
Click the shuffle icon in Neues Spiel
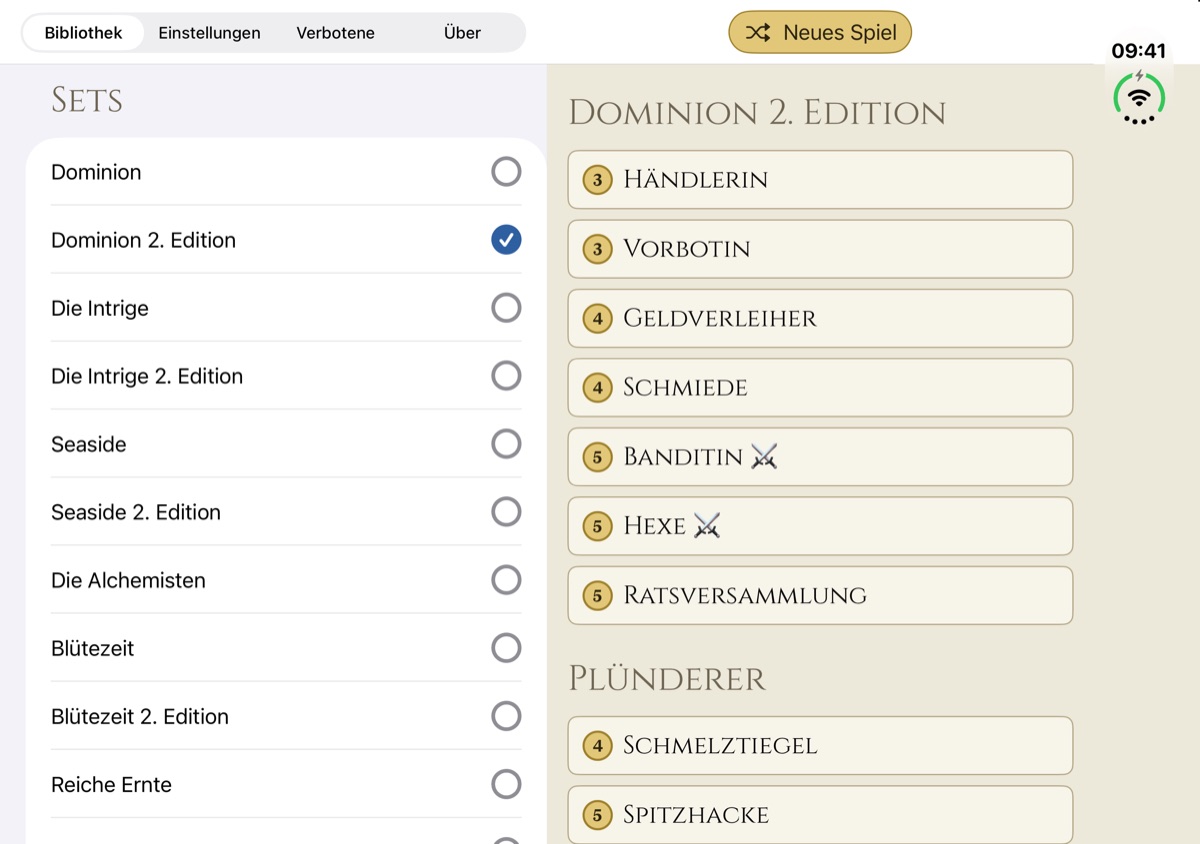coord(758,33)
